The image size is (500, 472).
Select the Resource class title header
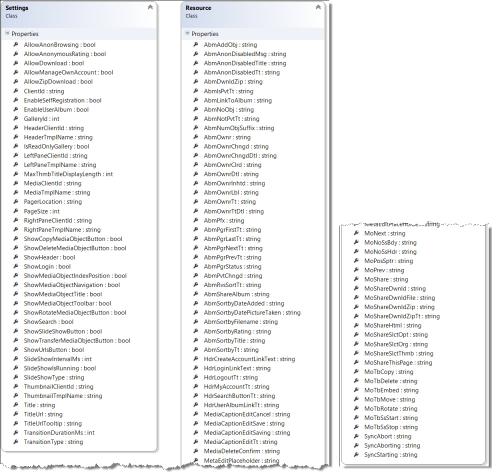tap(198, 8)
